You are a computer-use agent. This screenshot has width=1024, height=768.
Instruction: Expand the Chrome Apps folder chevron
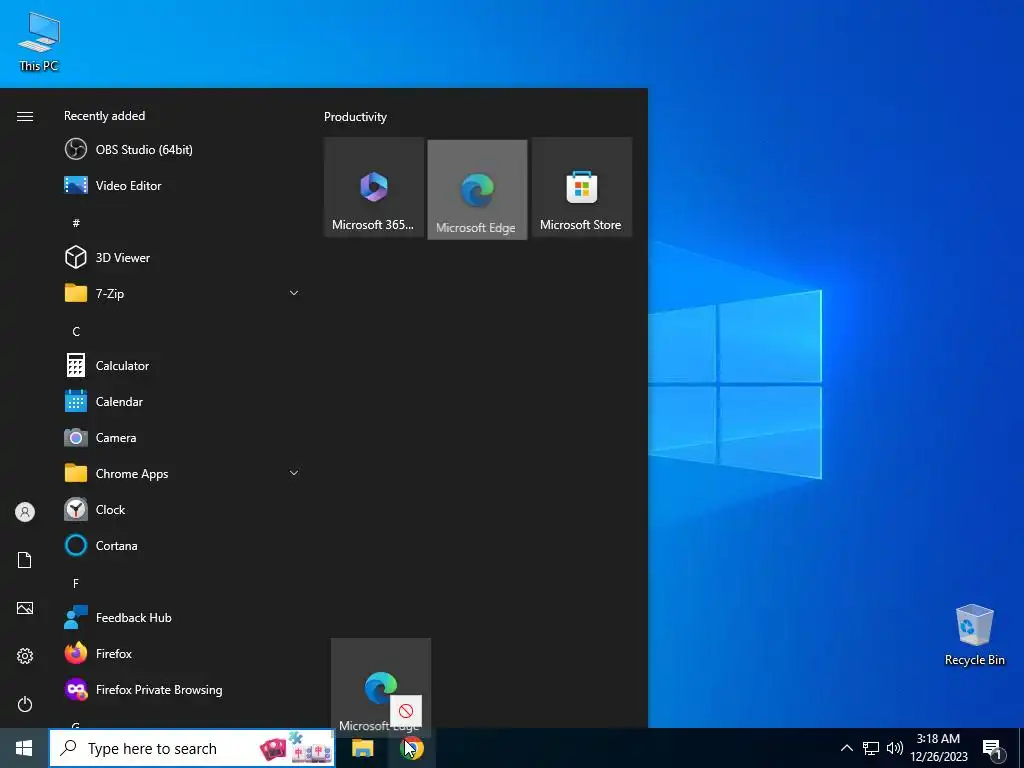(x=294, y=473)
